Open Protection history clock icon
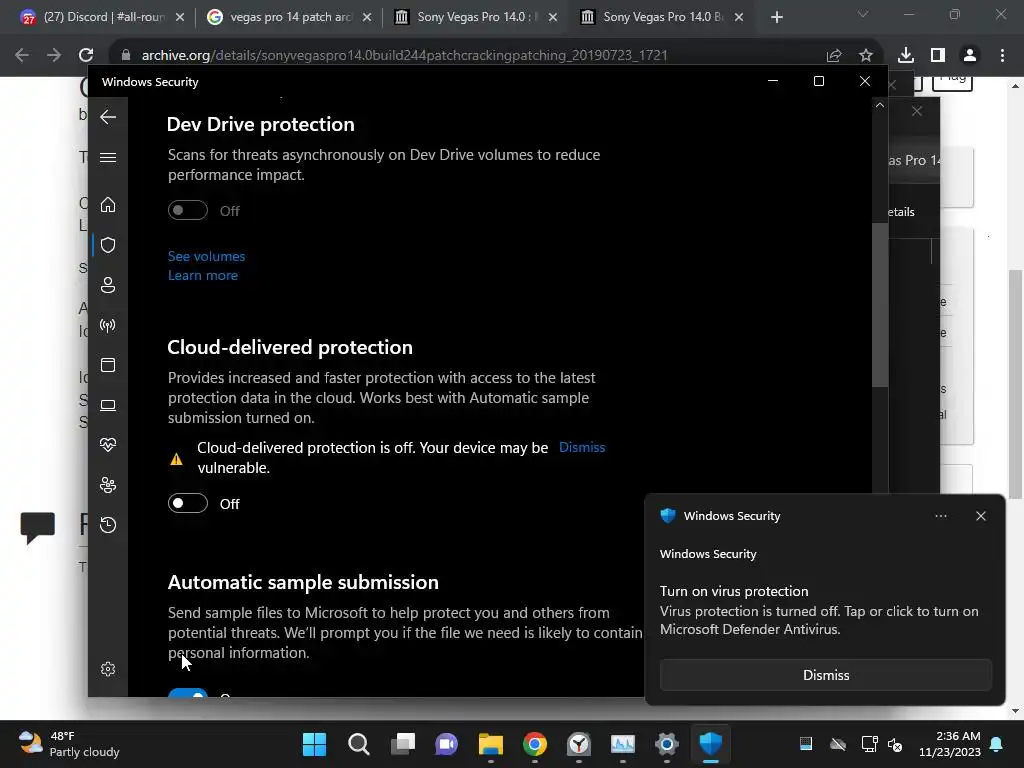1024x768 pixels. pos(108,525)
